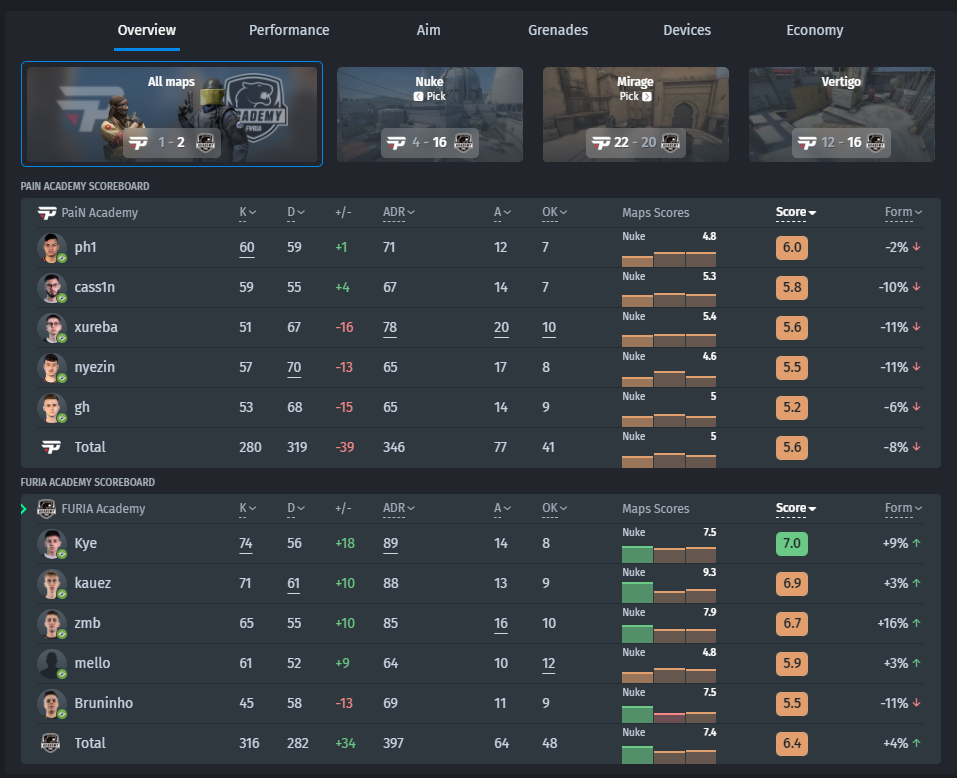Open xureba's player profile link
The width and height of the screenshot is (957, 778).
pyautogui.click(x=96, y=328)
